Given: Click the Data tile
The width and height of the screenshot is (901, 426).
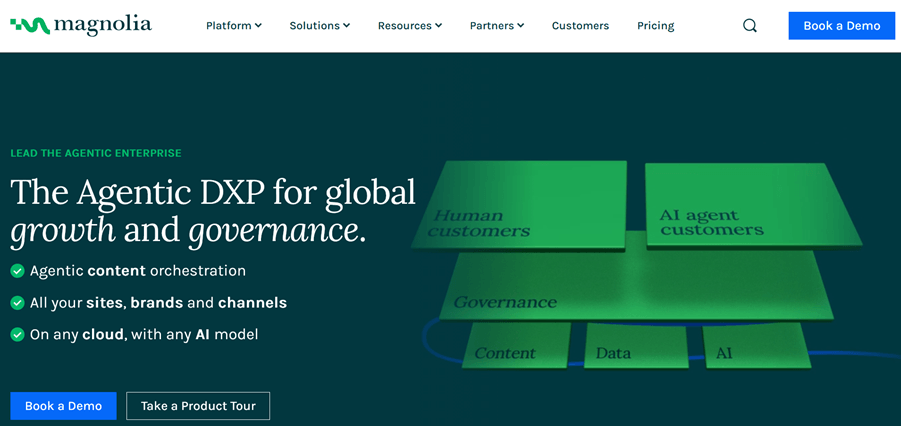Looking at the screenshot, I should tap(636, 346).
